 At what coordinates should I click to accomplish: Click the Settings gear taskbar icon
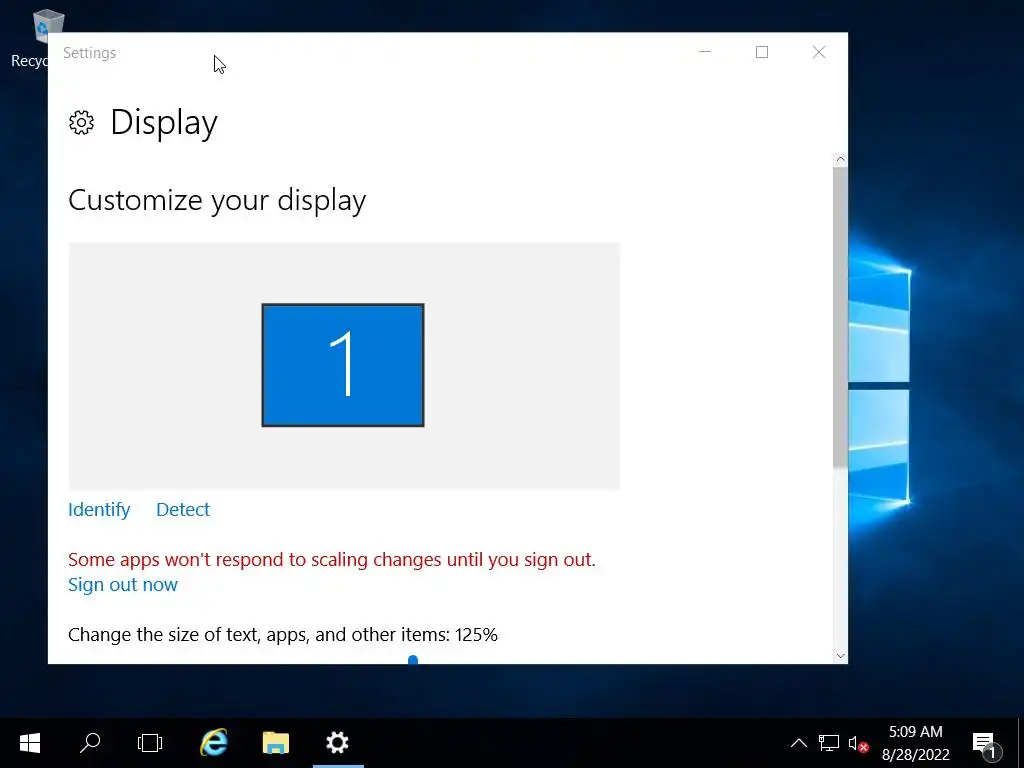pyautogui.click(x=338, y=743)
